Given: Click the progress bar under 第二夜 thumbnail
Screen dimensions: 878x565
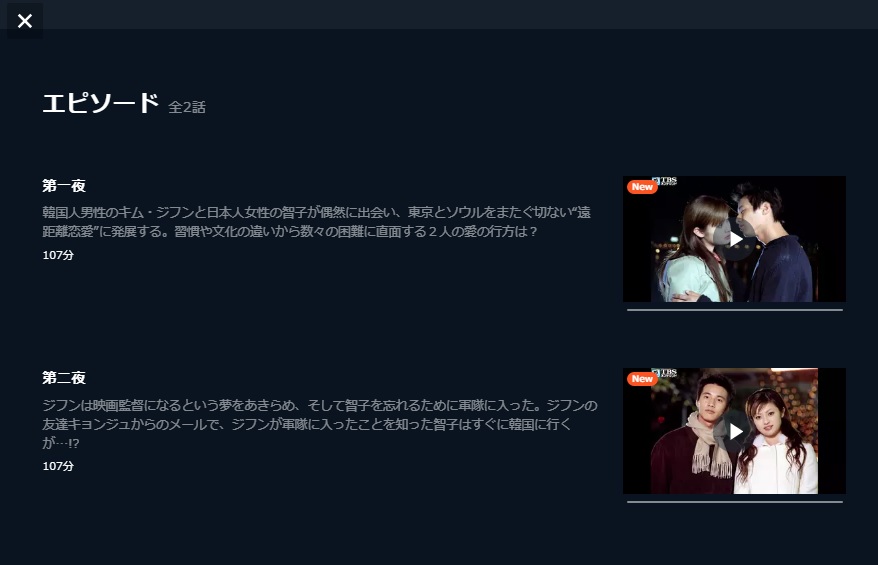Looking at the screenshot, I should (x=735, y=502).
